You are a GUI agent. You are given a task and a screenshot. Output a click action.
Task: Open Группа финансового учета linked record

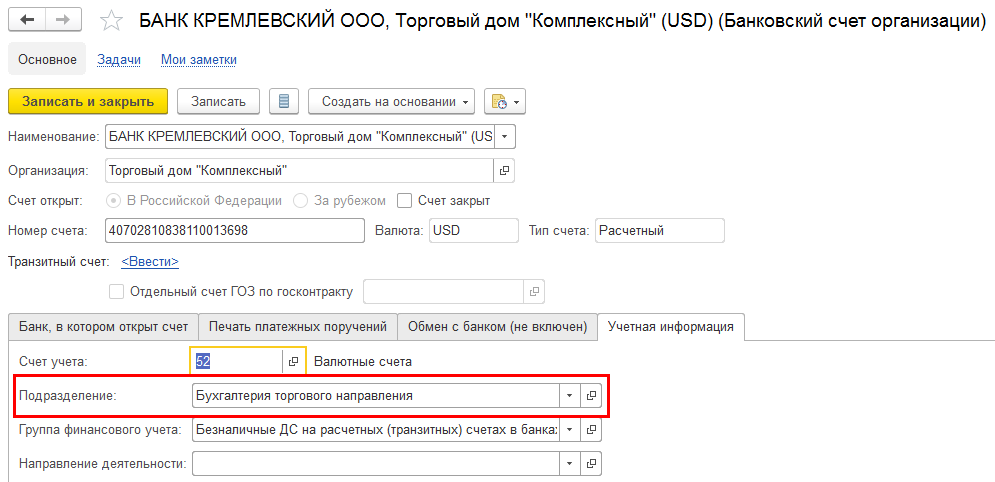click(x=591, y=430)
